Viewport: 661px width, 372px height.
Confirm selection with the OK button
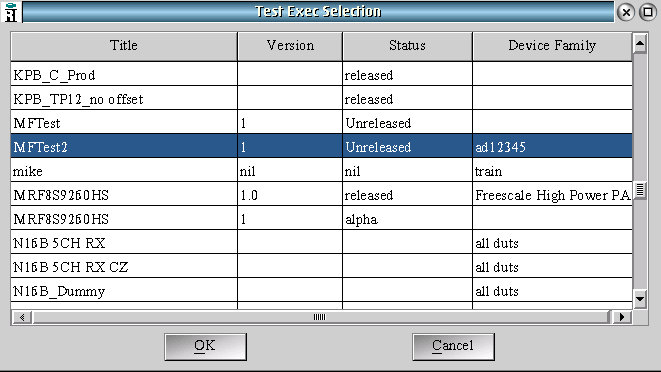205,346
